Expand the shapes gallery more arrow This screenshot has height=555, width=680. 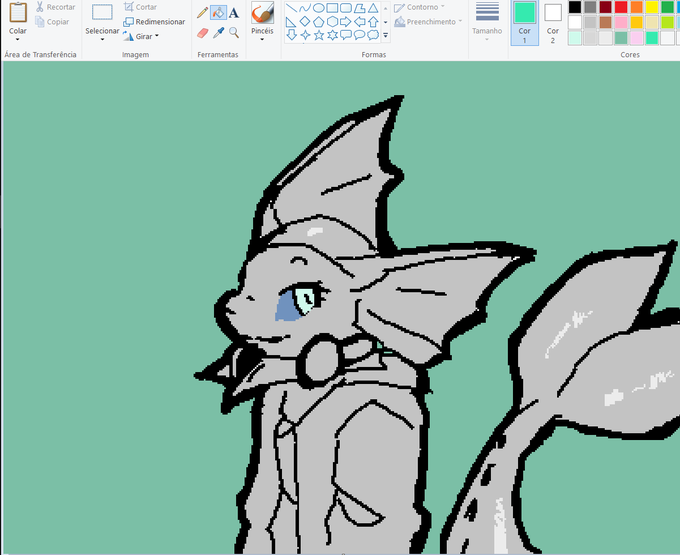[x=386, y=36]
